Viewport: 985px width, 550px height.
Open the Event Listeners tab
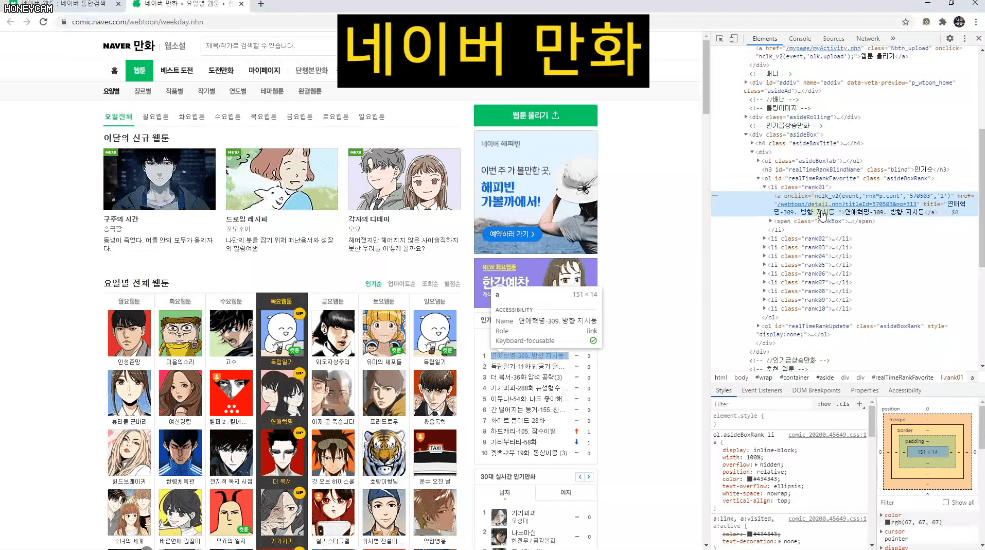(x=761, y=391)
